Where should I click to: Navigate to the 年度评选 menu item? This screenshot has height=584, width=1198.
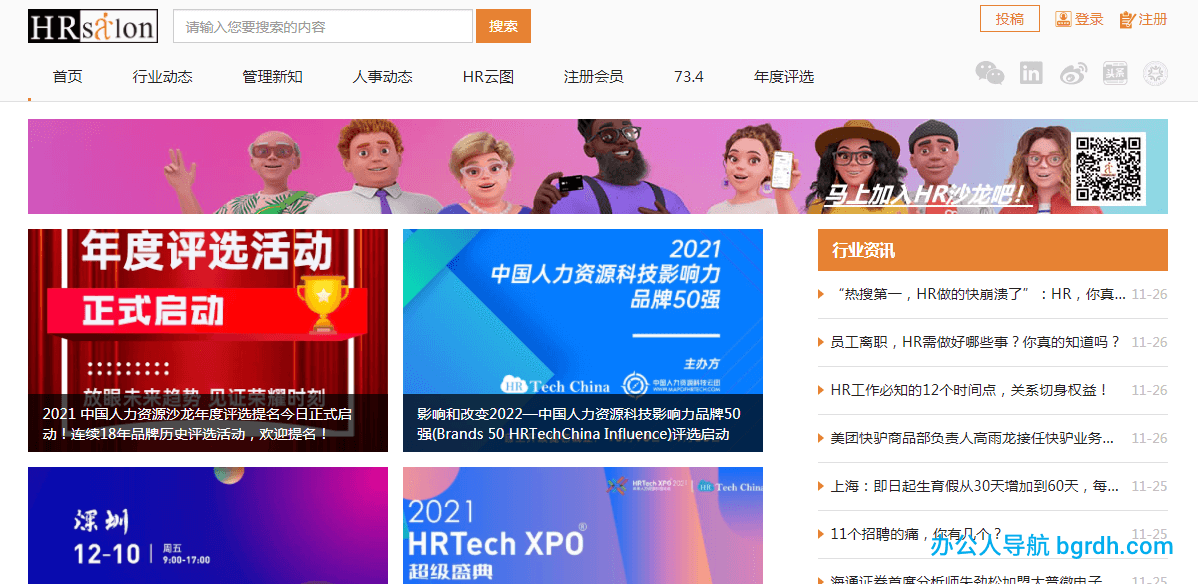(x=784, y=76)
